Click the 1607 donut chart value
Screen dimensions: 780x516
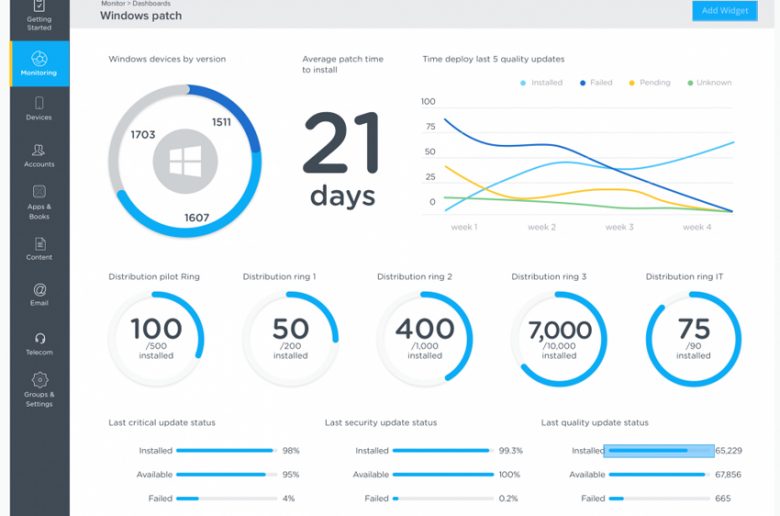click(x=197, y=218)
